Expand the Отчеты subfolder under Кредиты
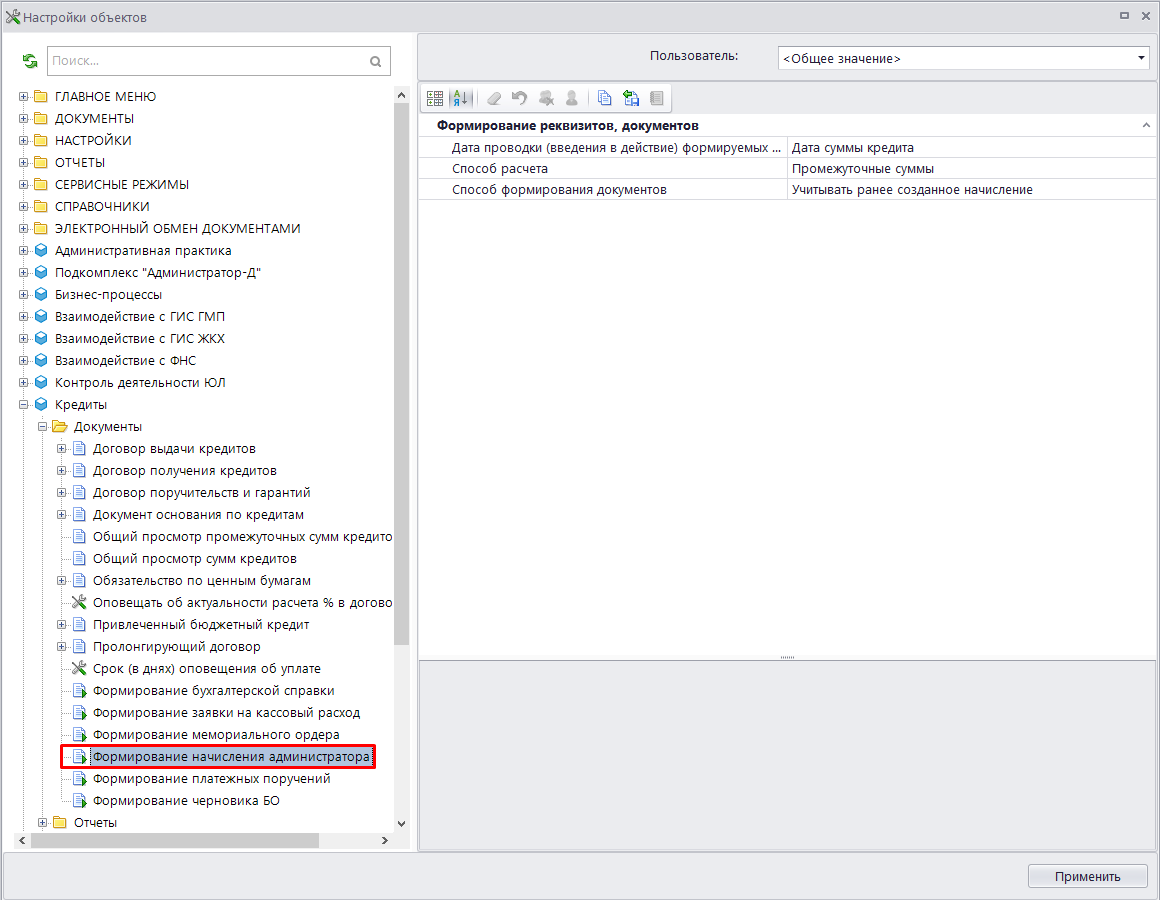 click(43, 823)
